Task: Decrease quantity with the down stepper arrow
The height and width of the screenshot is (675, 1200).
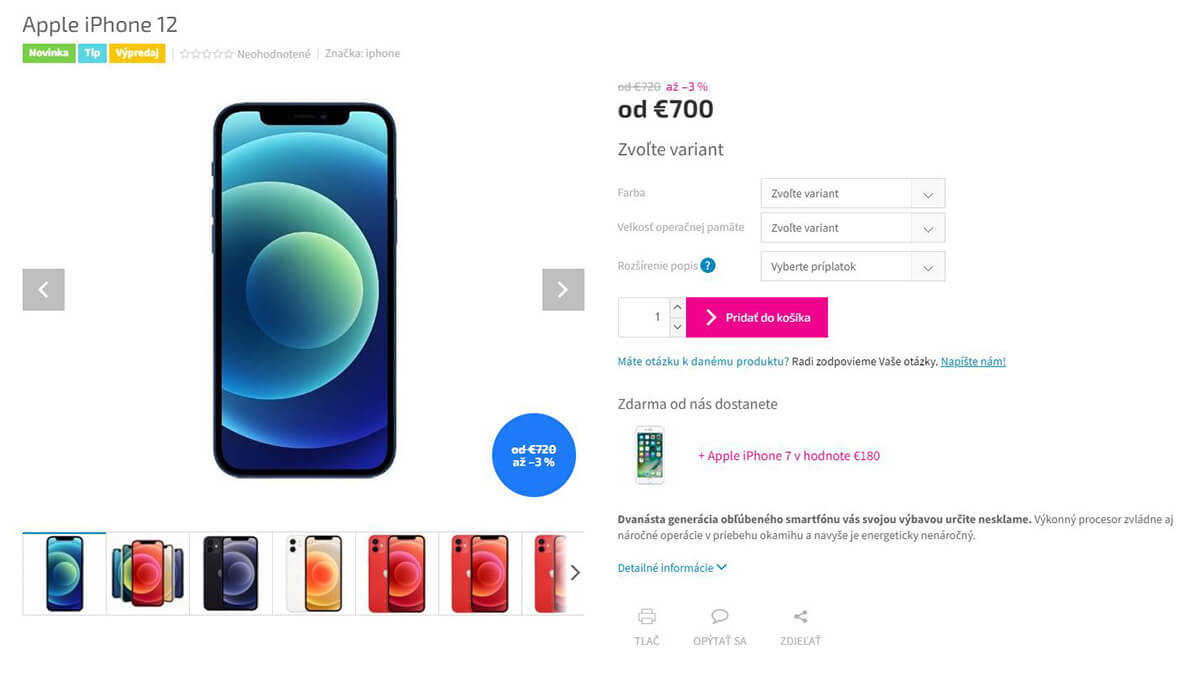Action: pos(677,327)
